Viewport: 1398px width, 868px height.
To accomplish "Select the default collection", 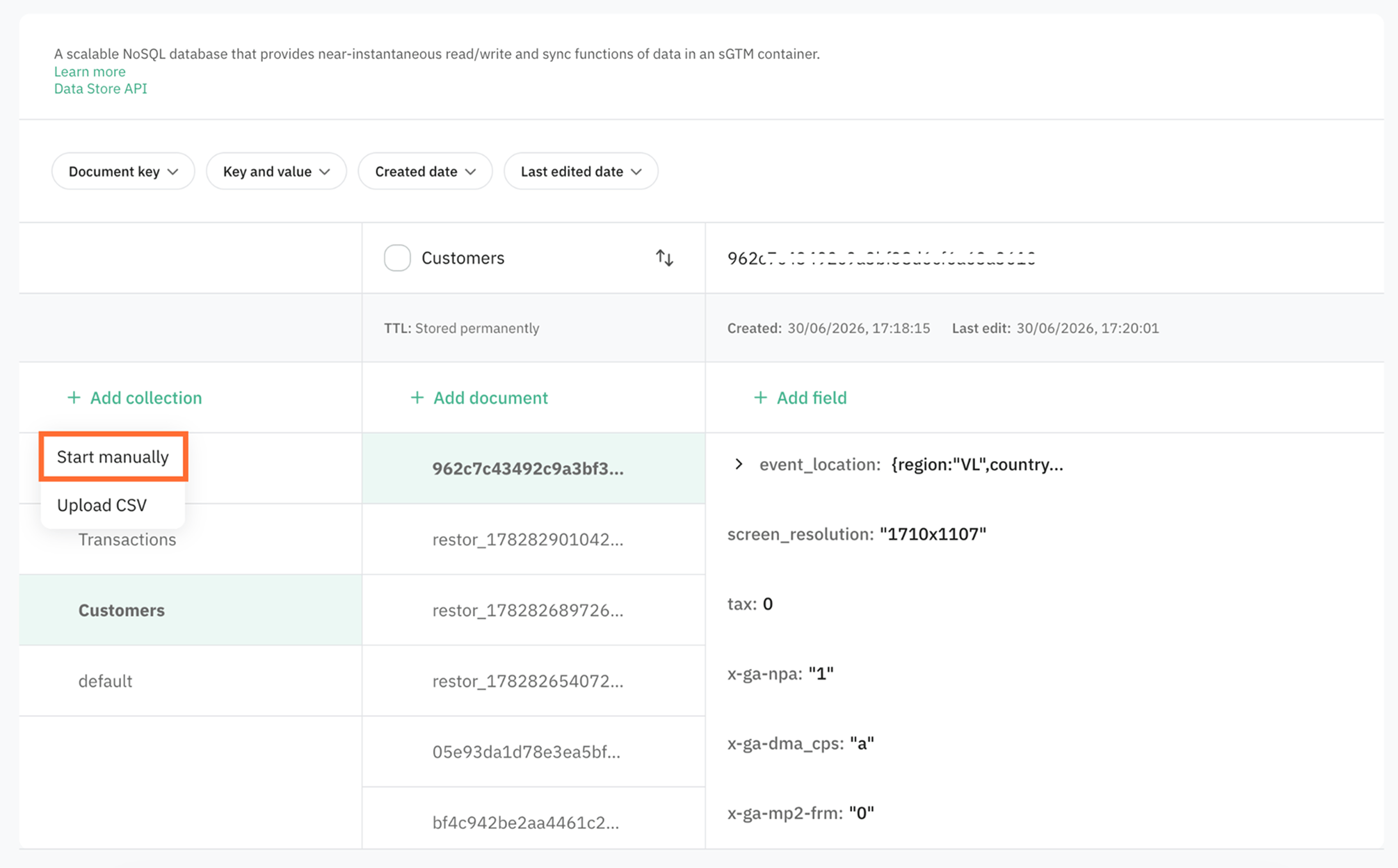I will [x=191, y=681].
